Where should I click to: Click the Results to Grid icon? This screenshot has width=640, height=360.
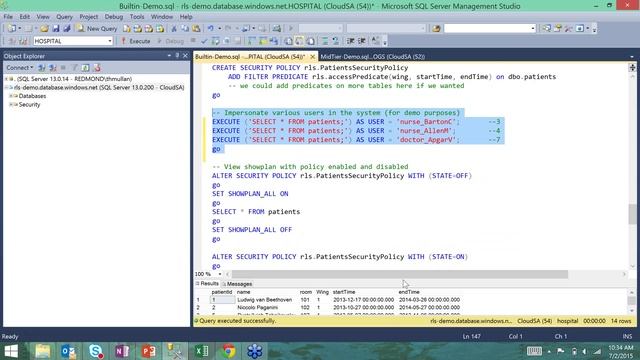click(x=299, y=41)
